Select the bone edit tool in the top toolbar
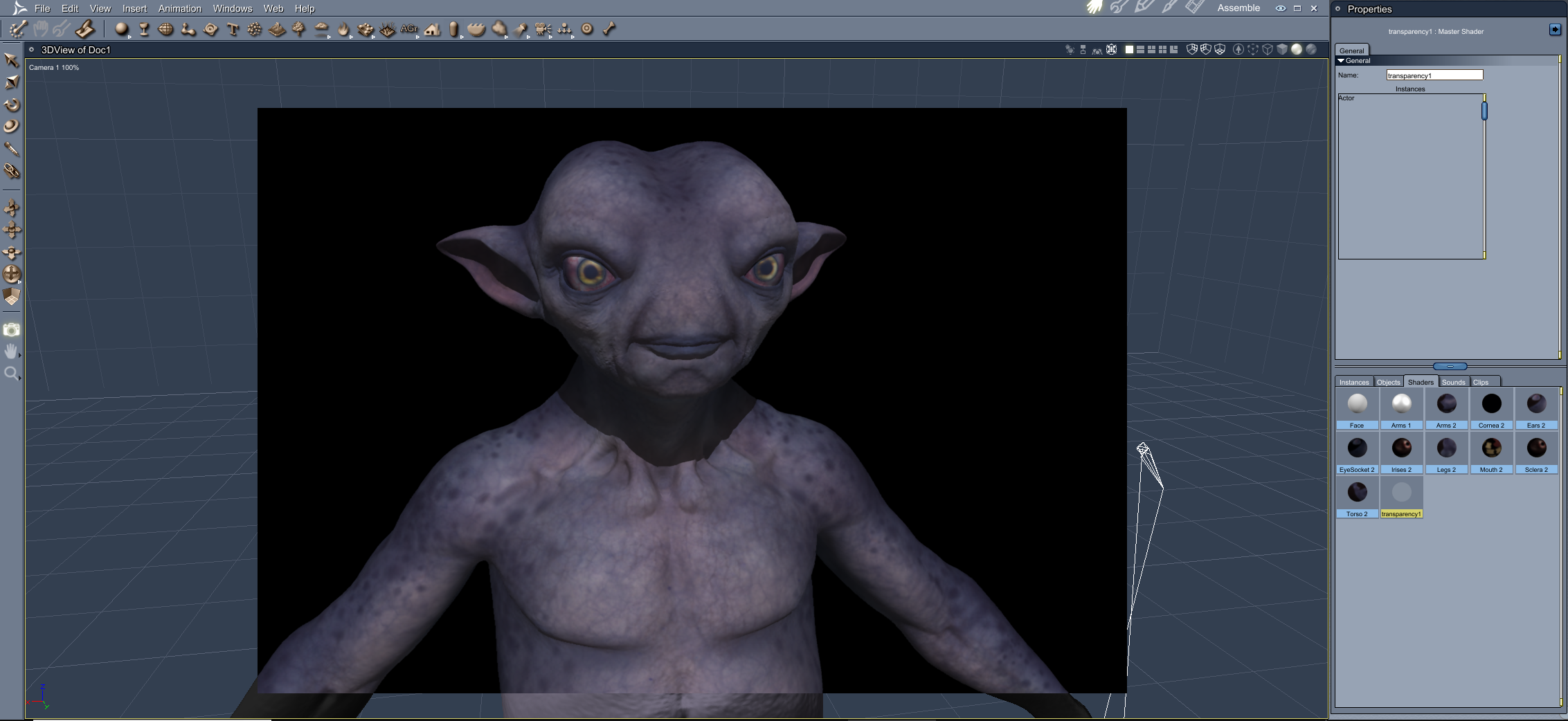The height and width of the screenshot is (721, 1568). click(x=17, y=29)
